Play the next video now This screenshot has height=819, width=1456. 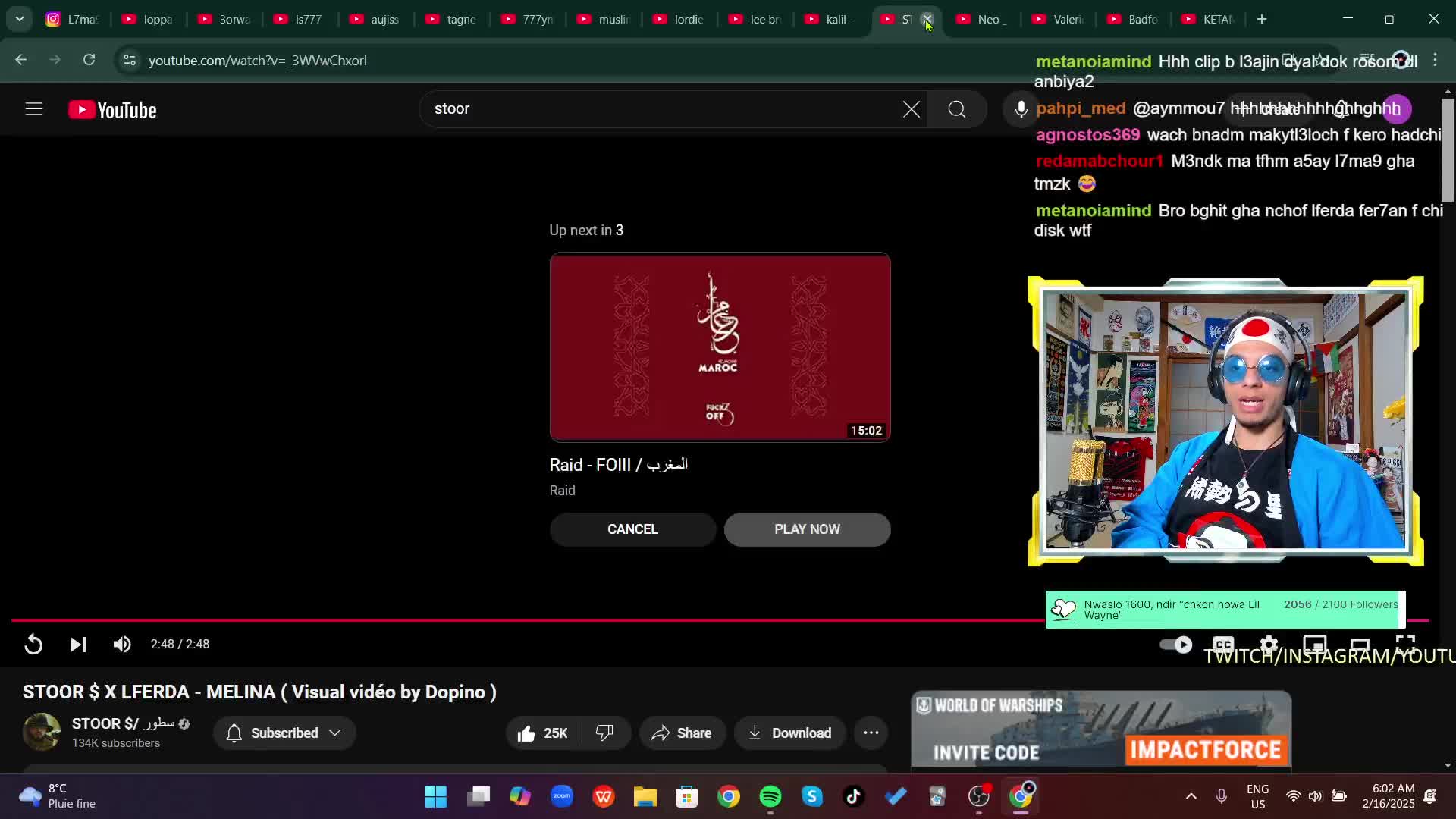(807, 529)
